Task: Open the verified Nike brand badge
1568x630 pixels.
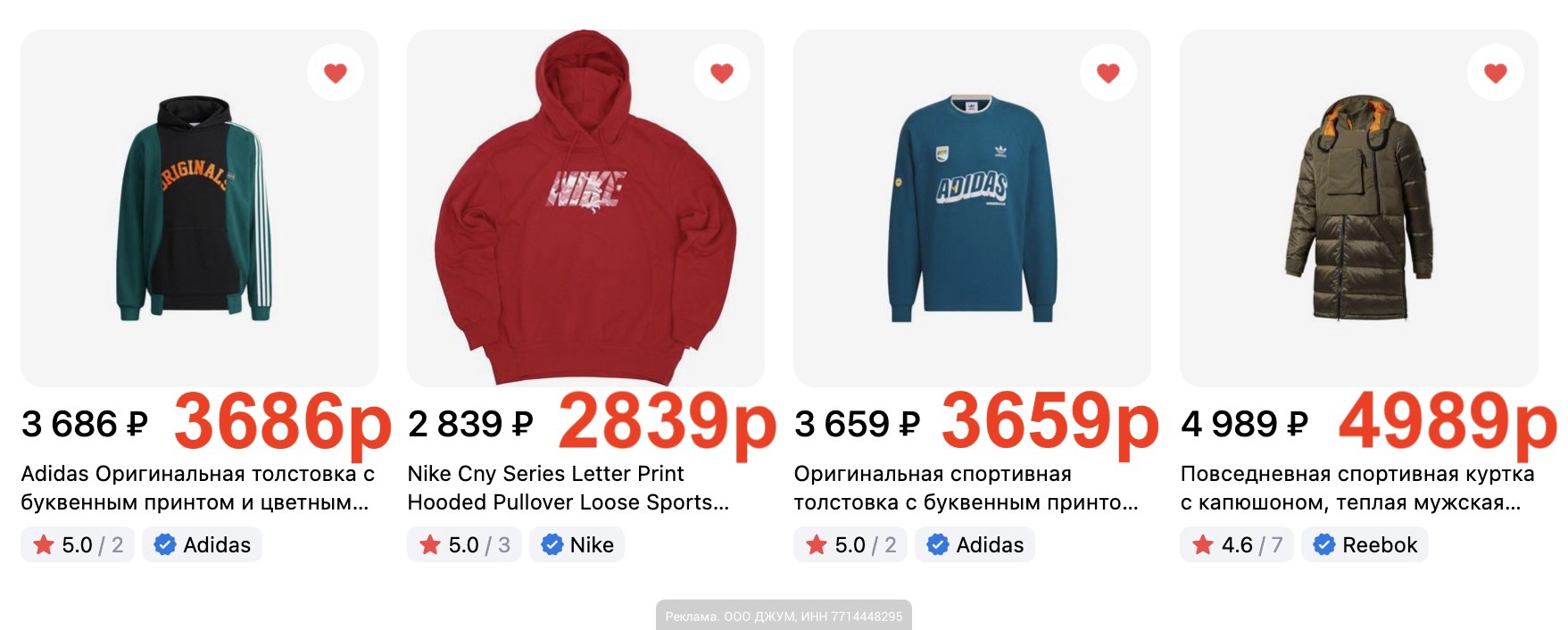Action: [577, 544]
